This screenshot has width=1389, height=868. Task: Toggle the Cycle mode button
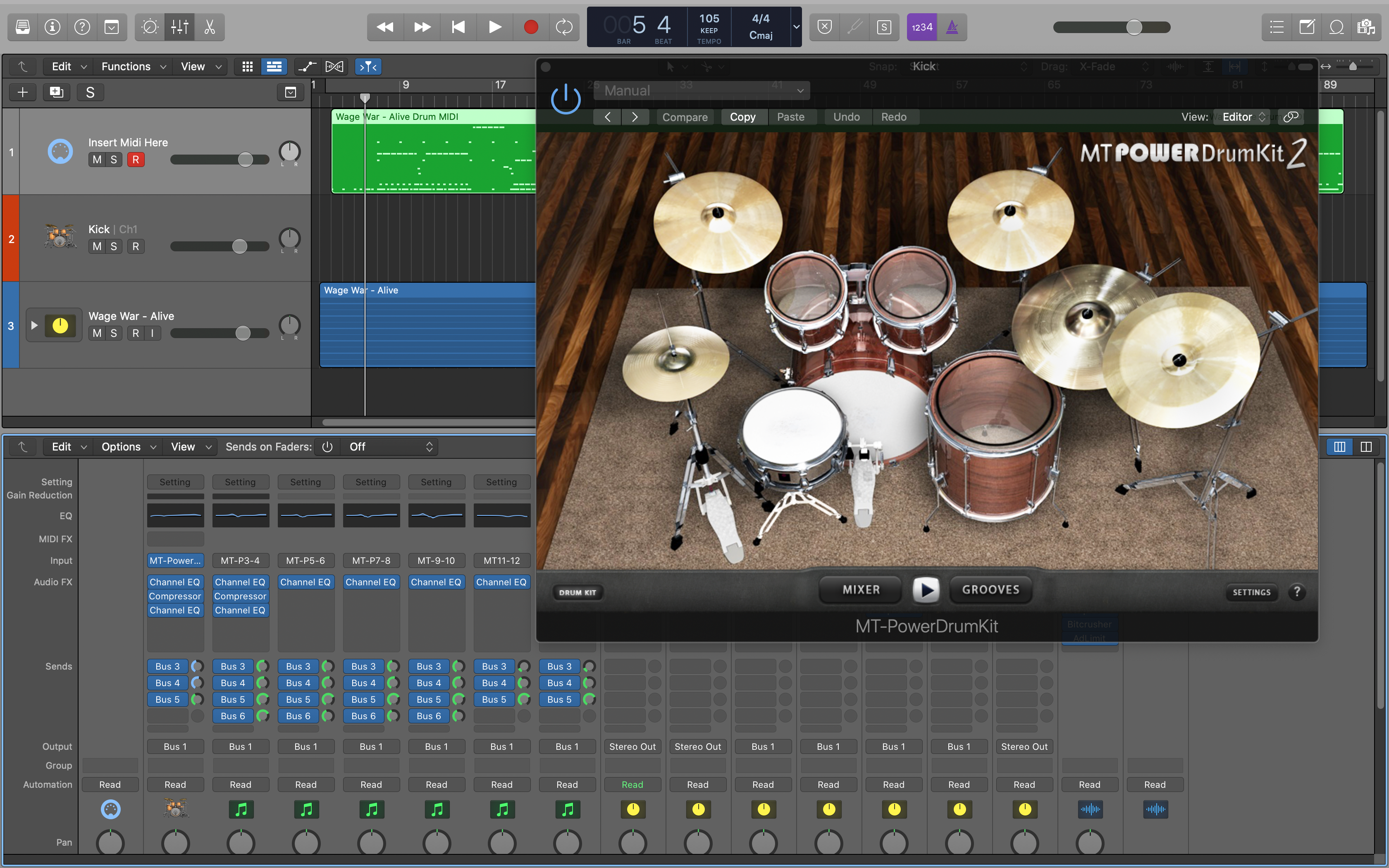(x=563, y=27)
